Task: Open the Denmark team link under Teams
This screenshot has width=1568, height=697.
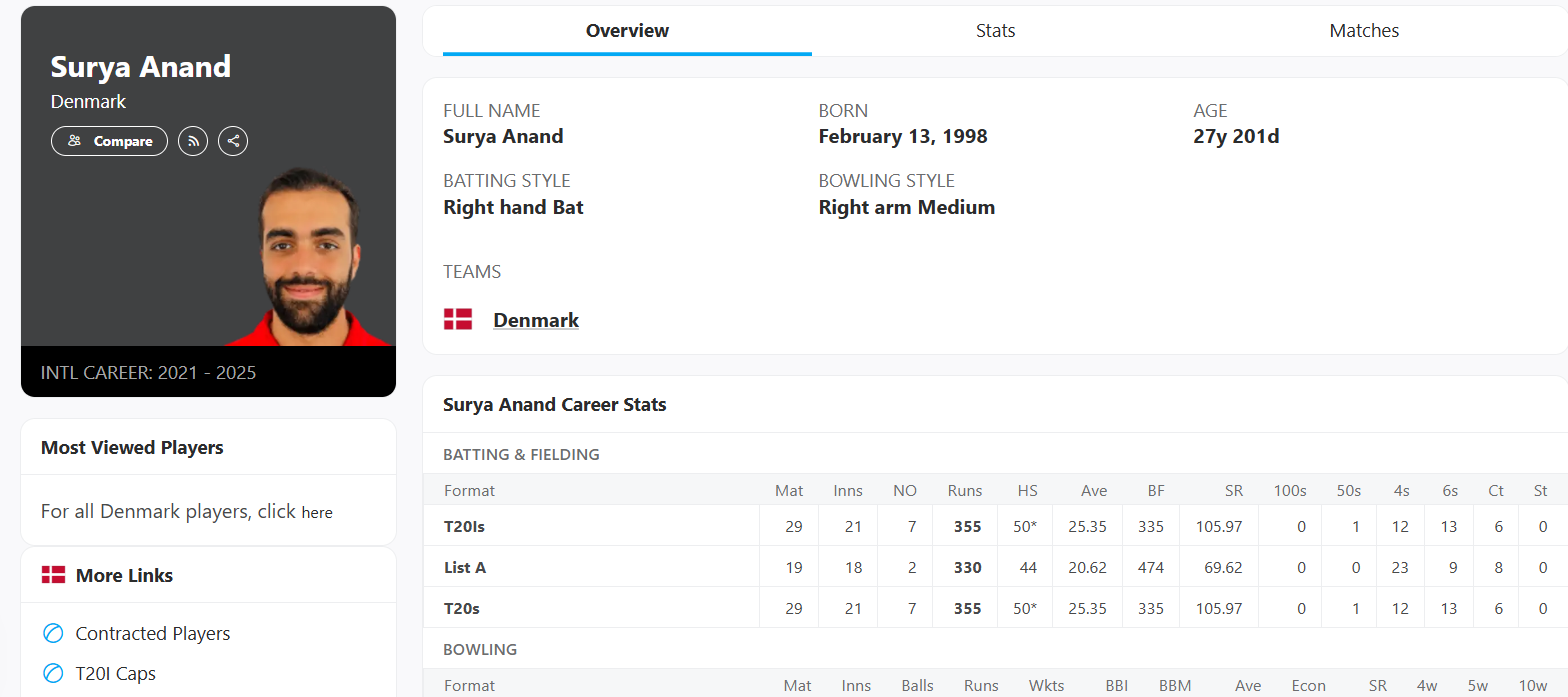Action: click(x=536, y=320)
